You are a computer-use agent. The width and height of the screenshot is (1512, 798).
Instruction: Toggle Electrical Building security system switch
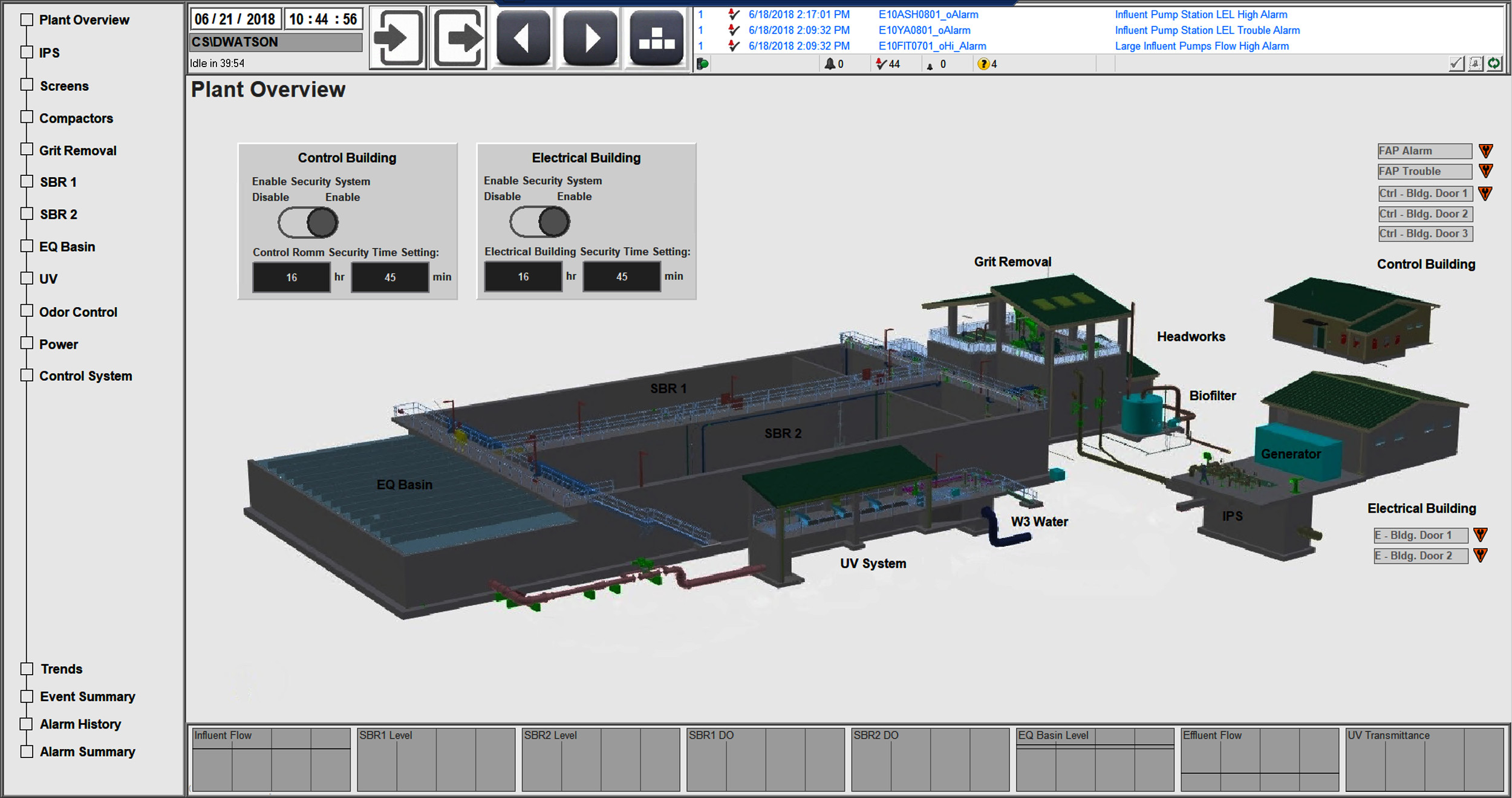(x=539, y=222)
